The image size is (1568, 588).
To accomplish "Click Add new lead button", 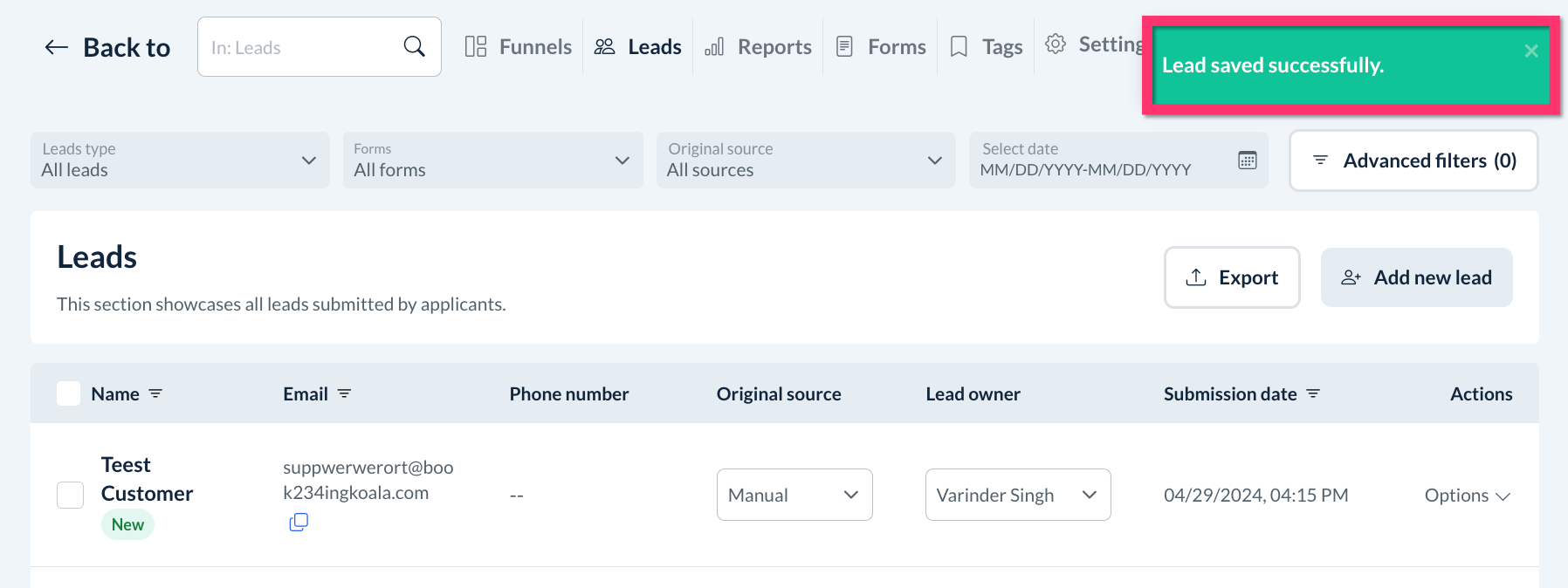I will [x=1416, y=277].
